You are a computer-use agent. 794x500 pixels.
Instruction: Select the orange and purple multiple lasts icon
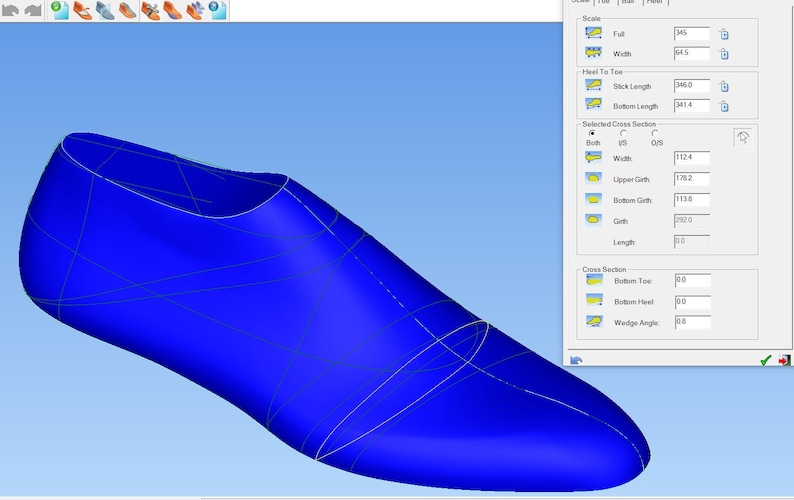pos(195,10)
